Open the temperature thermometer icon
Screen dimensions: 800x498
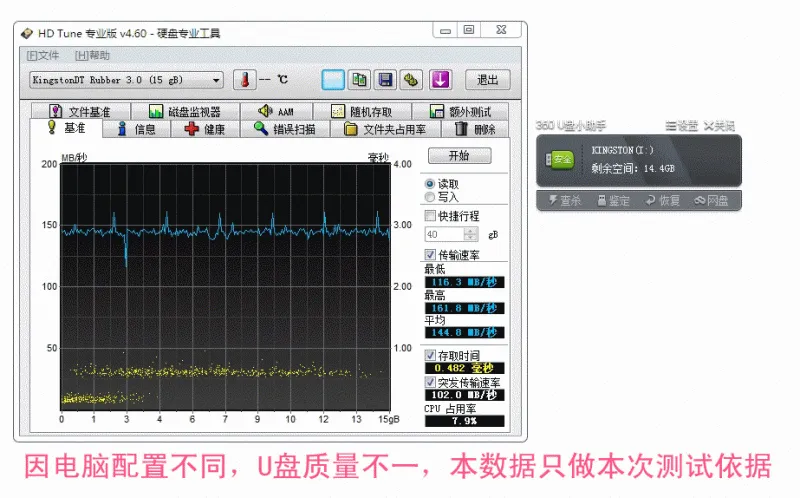tap(244, 80)
